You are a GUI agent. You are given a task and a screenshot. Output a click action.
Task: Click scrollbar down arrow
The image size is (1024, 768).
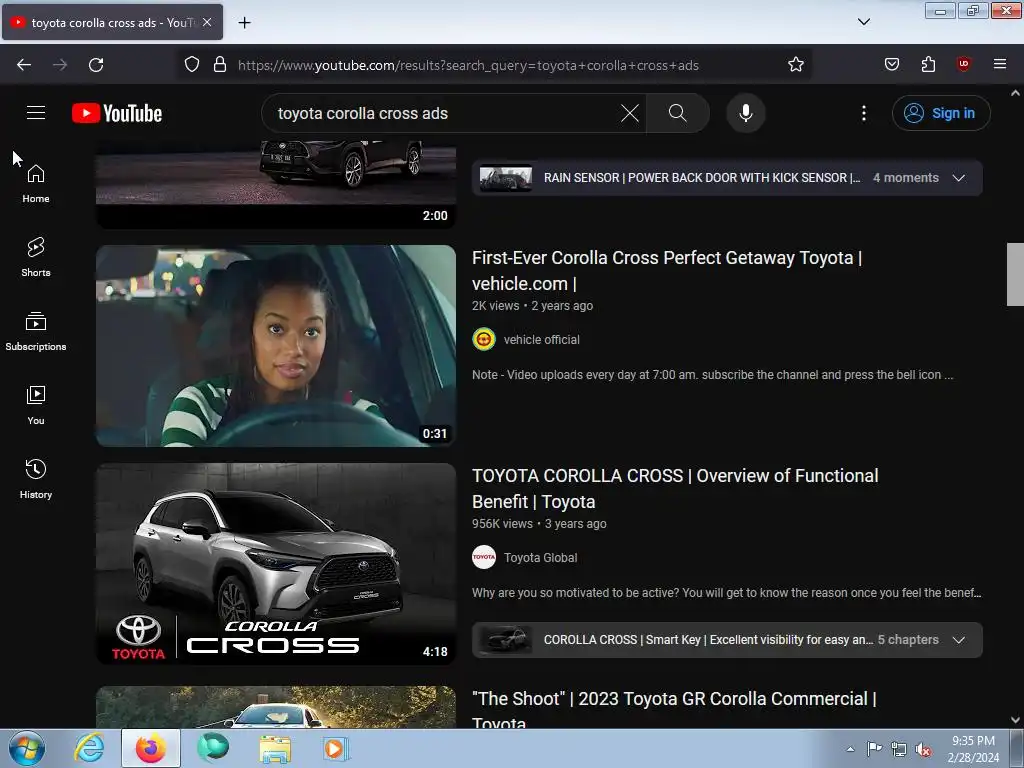1015,720
